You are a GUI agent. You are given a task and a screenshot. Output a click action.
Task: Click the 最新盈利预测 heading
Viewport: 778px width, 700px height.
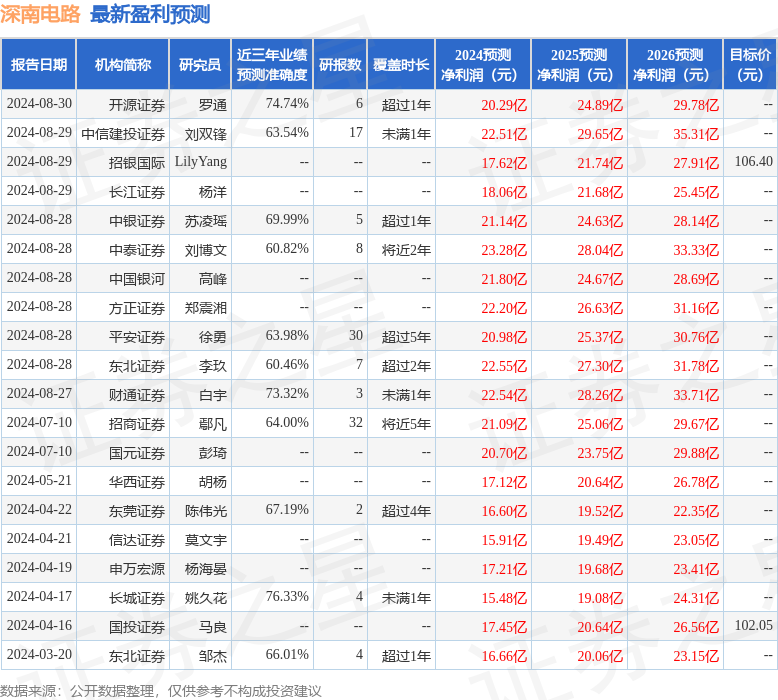click(x=150, y=14)
